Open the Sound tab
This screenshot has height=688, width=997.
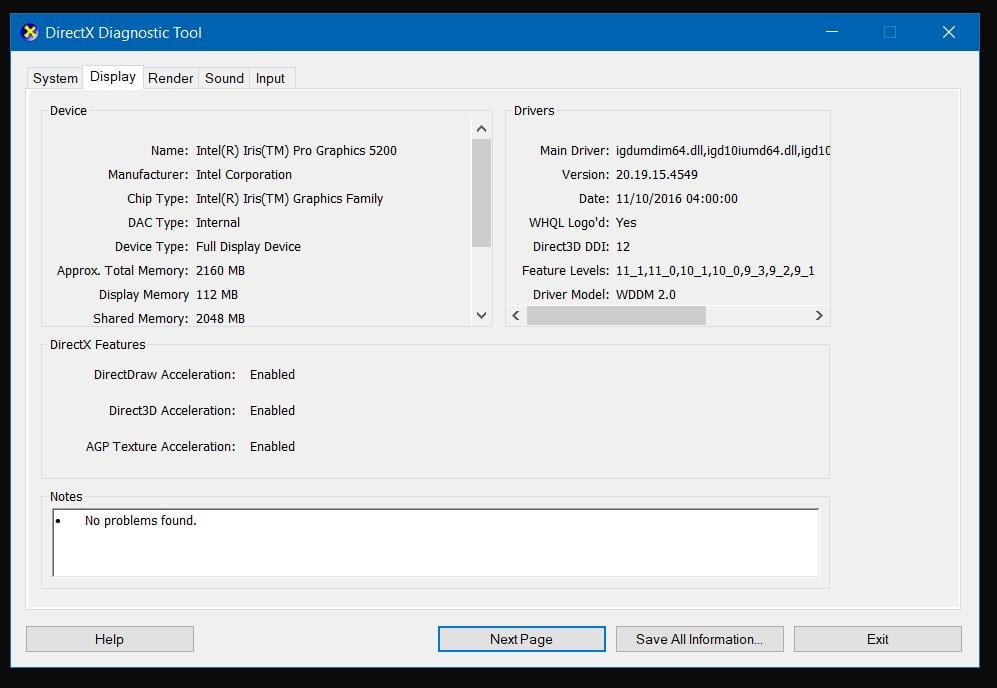point(224,78)
